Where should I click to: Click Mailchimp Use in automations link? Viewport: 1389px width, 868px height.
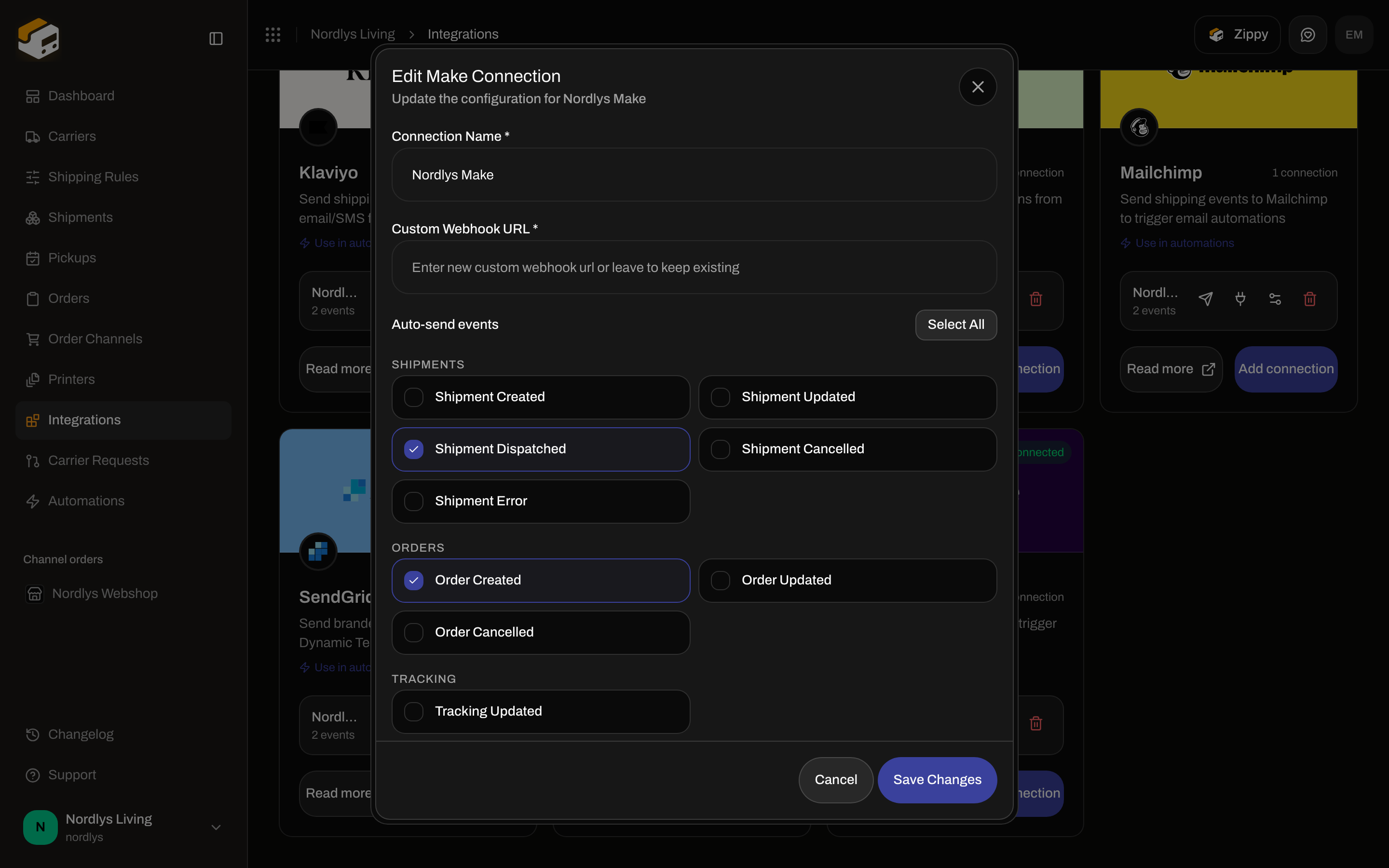(1177, 243)
